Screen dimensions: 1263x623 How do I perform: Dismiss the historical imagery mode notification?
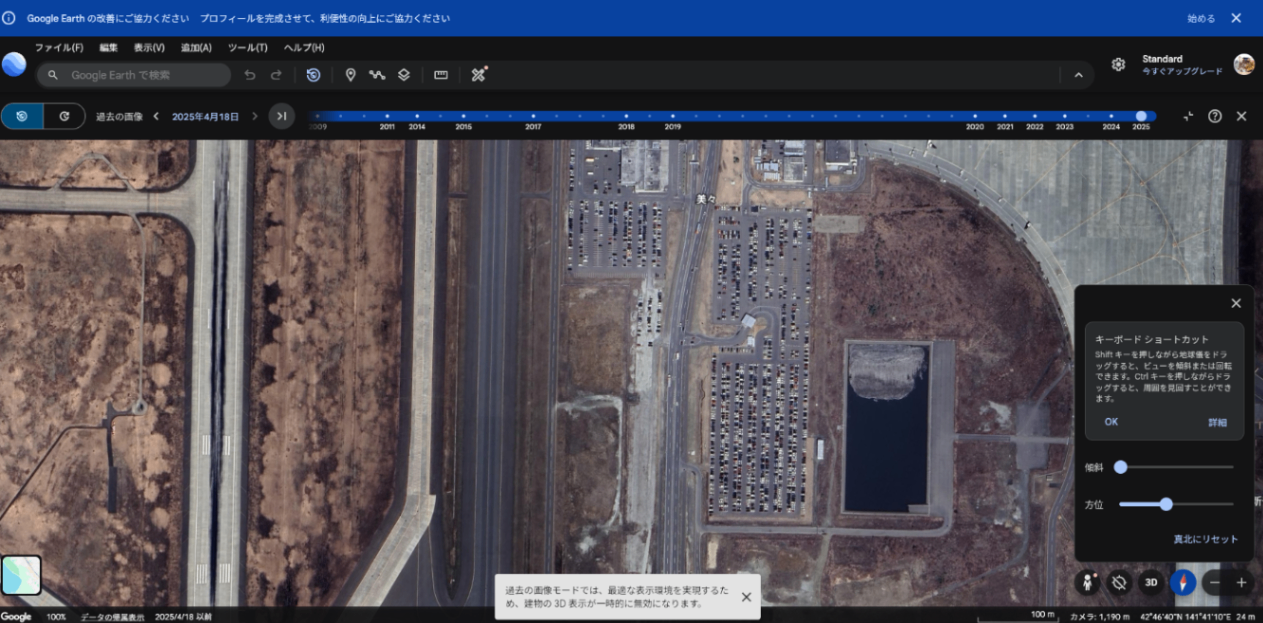coord(746,597)
